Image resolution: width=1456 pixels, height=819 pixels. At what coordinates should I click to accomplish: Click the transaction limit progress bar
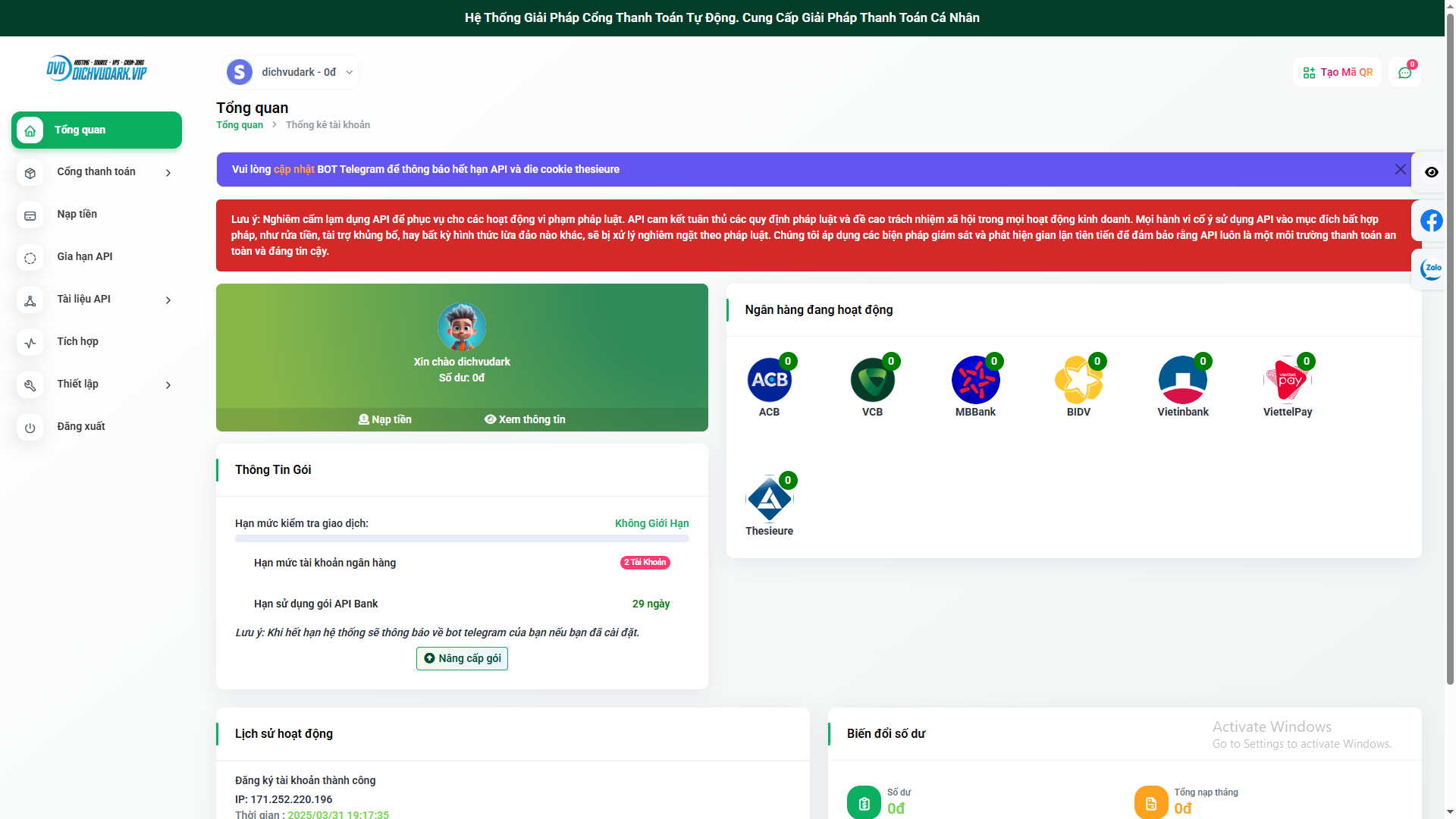(x=461, y=538)
